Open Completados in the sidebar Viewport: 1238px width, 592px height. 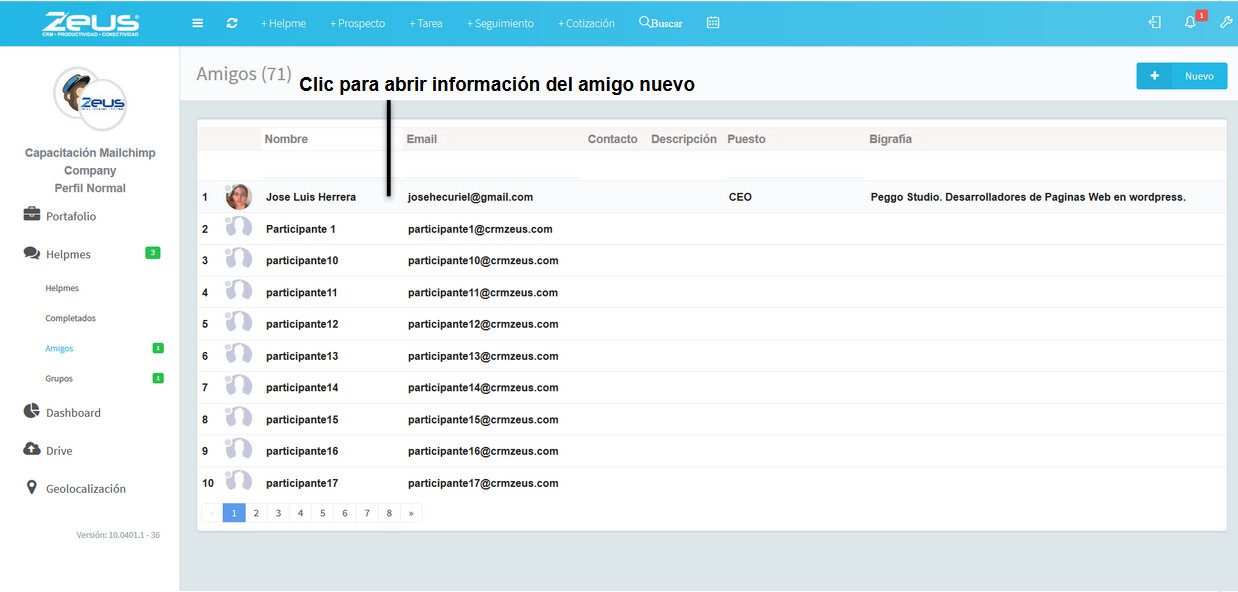[x=70, y=318]
